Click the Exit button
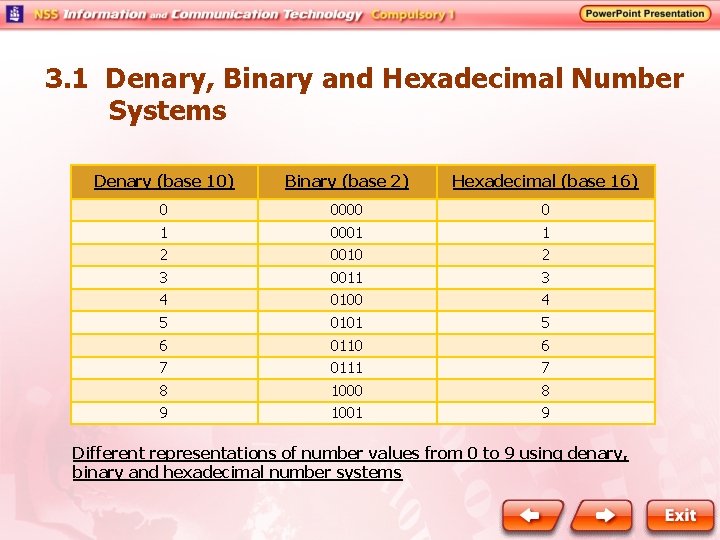This screenshot has width=720, height=540. (680, 515)
